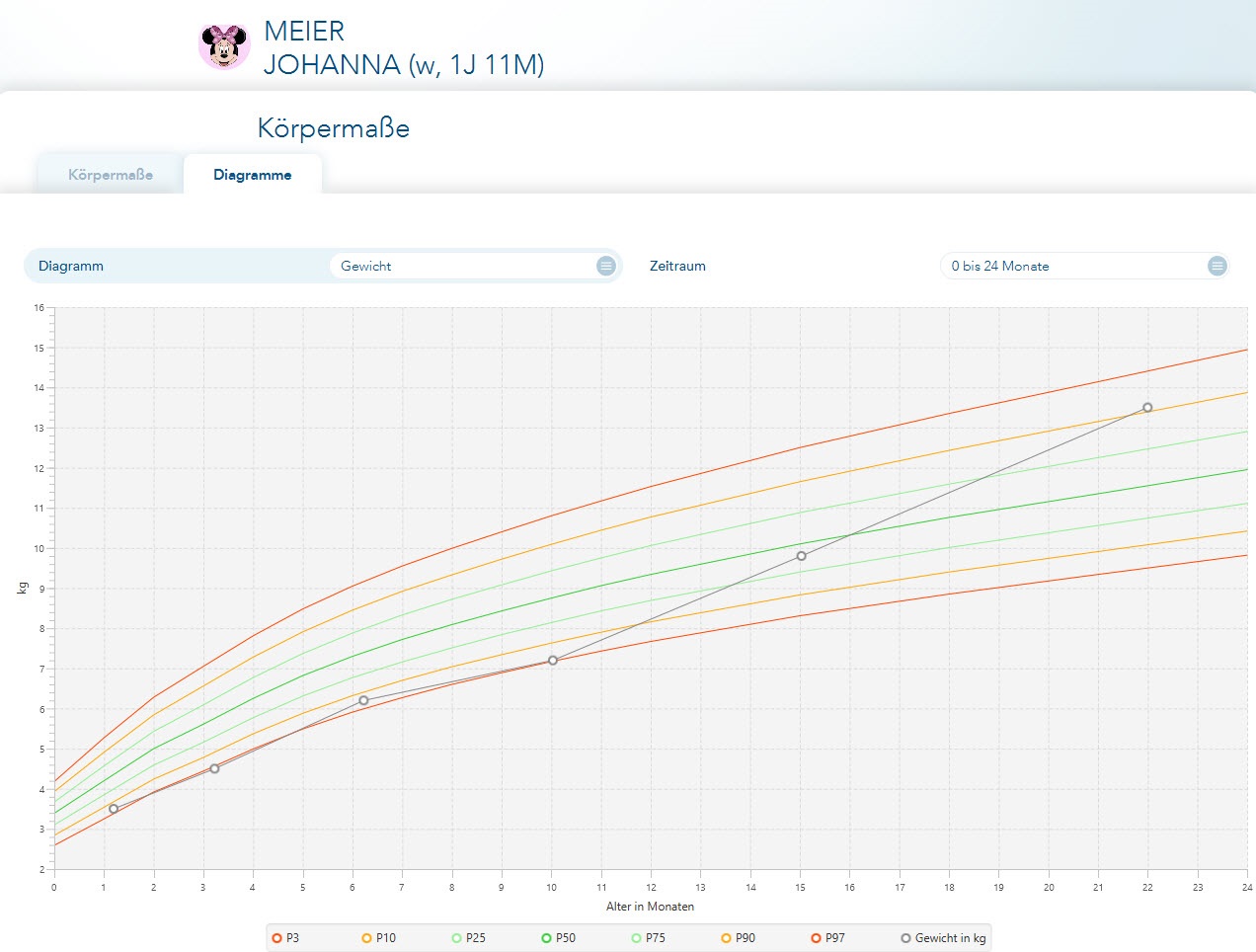Click the Alter in Monaten axis label
1256x952 pixels.
point(650,907)
